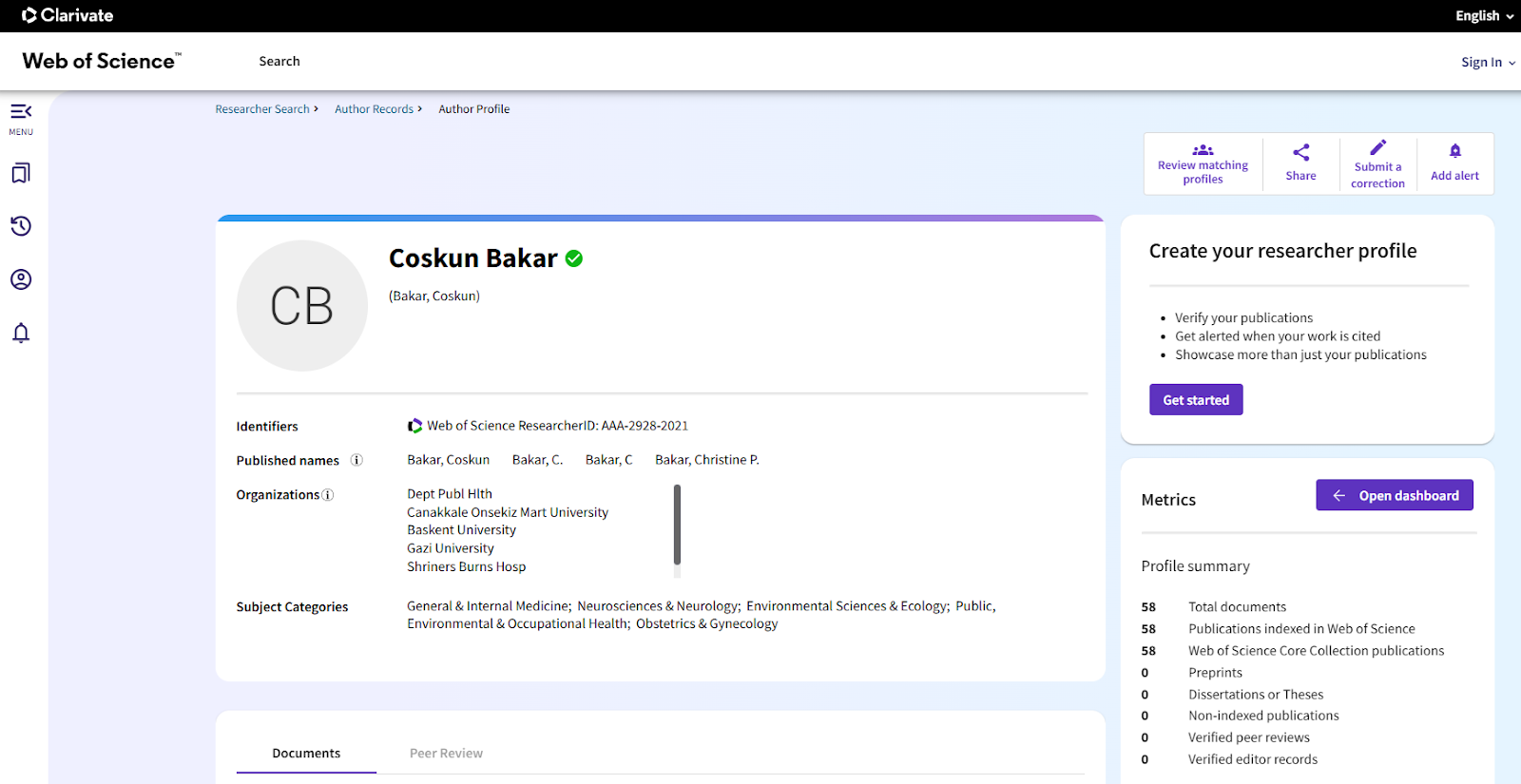Click the Submit a correction pencil icon

1377,147
